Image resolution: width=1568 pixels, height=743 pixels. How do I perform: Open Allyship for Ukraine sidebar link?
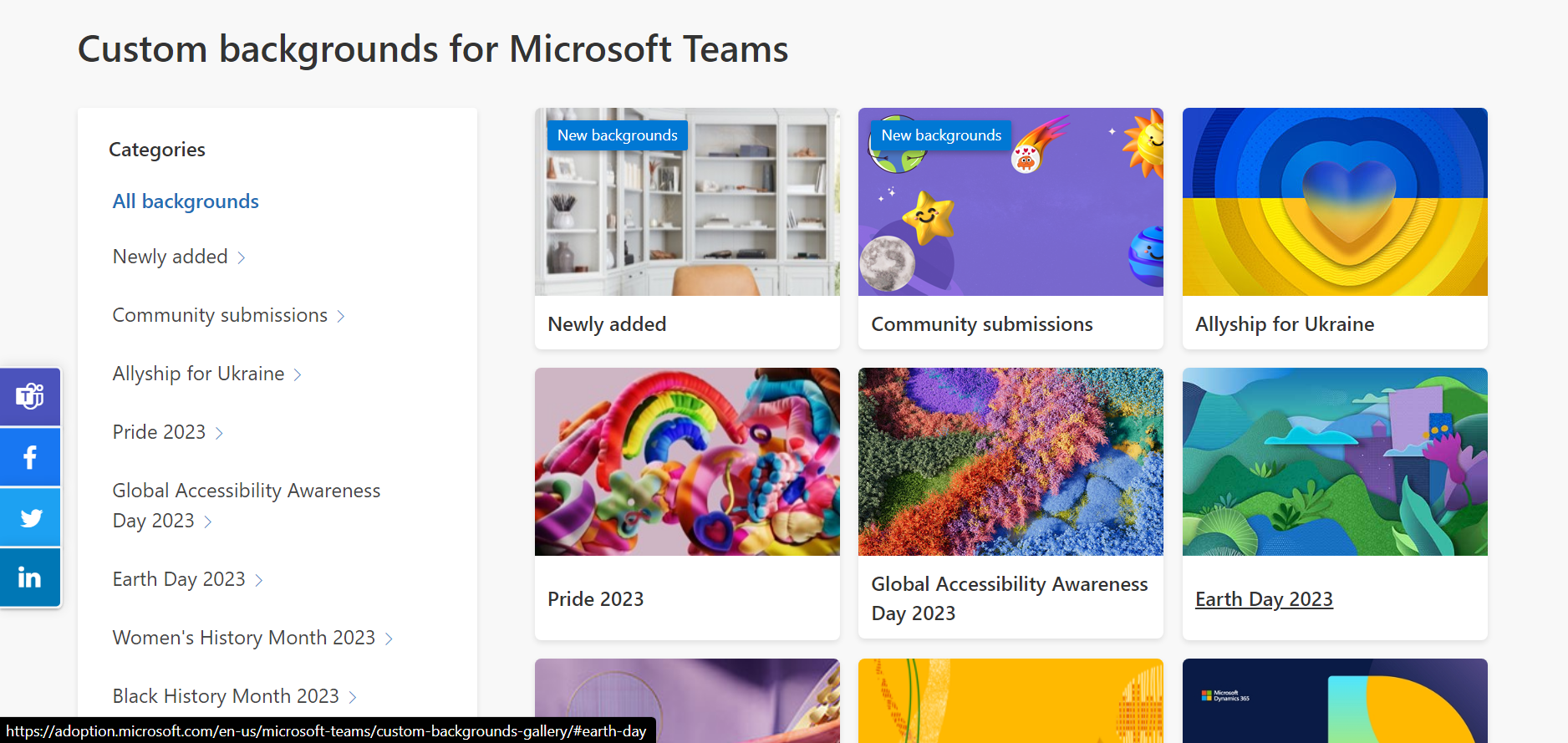pos(206,374)
